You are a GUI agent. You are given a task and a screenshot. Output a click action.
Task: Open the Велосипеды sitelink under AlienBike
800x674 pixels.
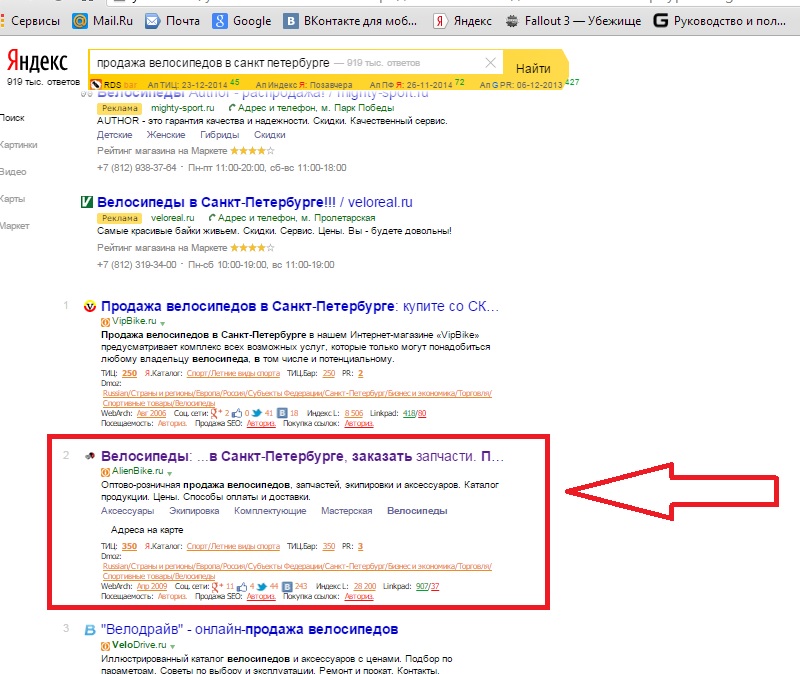417,511
